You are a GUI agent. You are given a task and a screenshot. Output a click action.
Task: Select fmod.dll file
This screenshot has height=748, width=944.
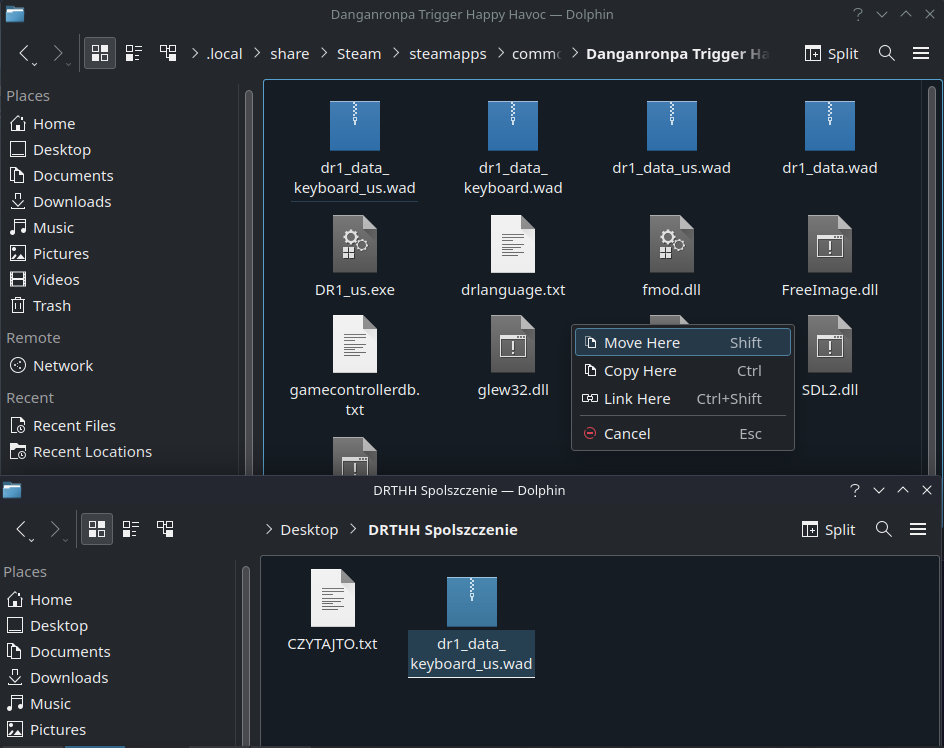point(671,256)
